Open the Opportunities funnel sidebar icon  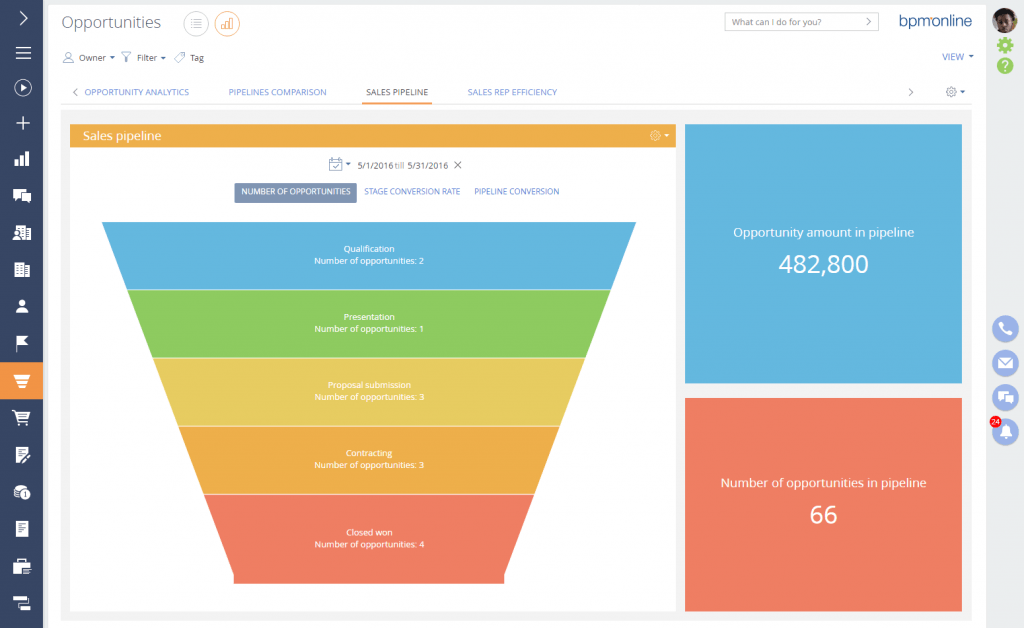coord(22,381)
